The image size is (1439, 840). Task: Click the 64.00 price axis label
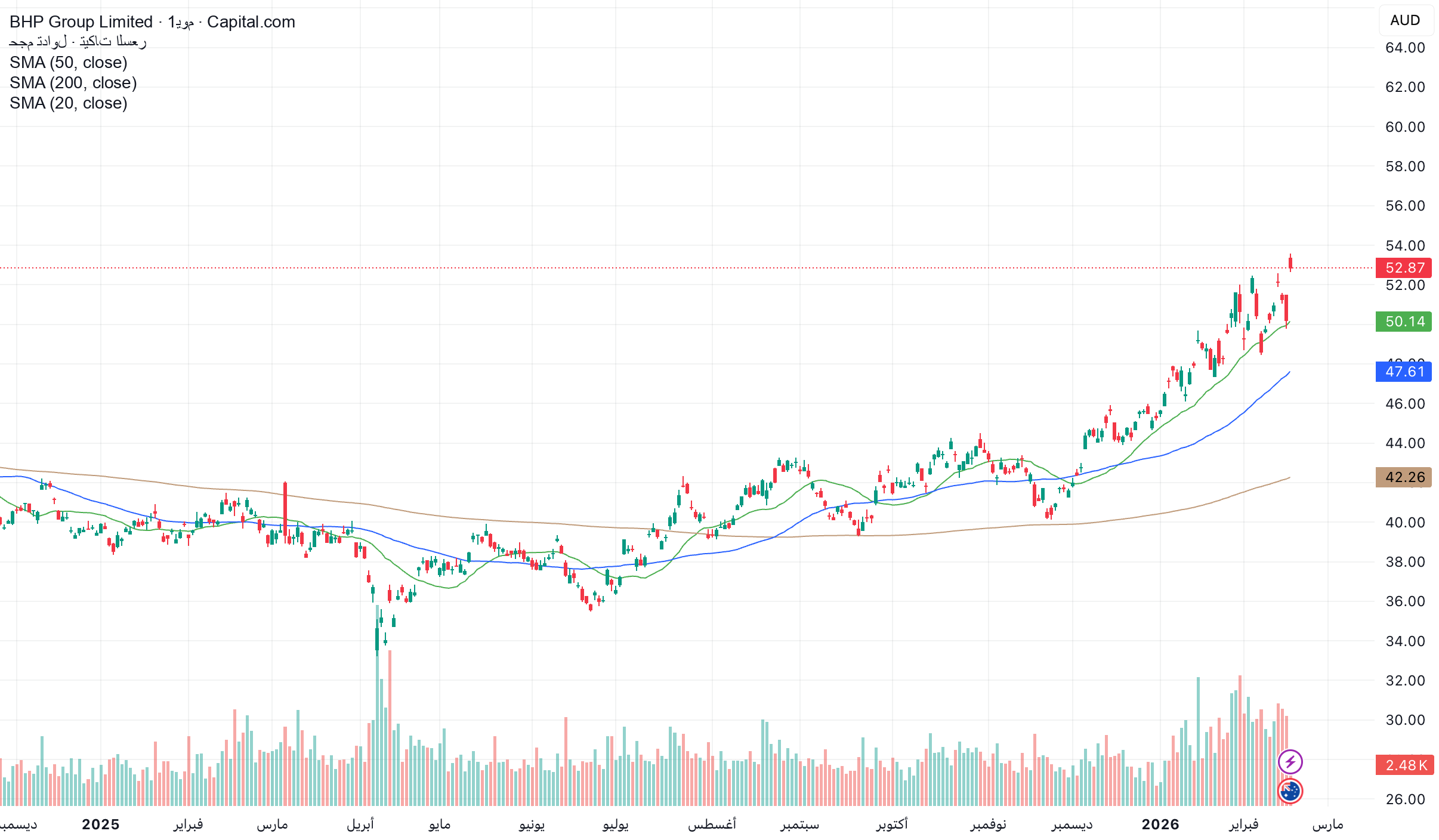(1405, 48)
